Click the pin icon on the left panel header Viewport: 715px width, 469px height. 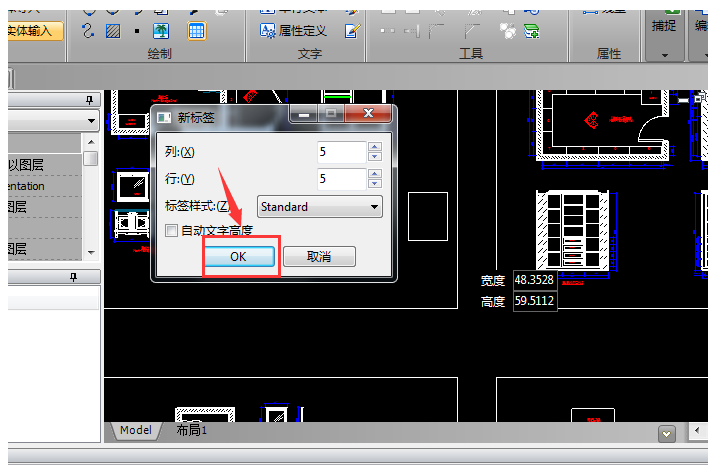pyautogui.click(x=89, y=100)
